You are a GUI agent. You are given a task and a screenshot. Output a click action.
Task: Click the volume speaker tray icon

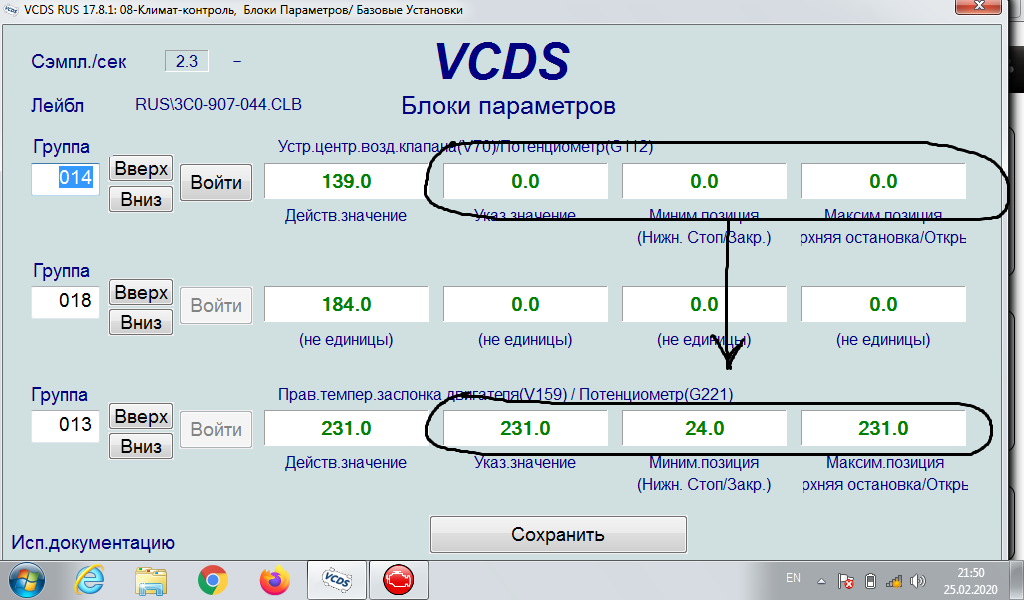(x=918, y=580)
